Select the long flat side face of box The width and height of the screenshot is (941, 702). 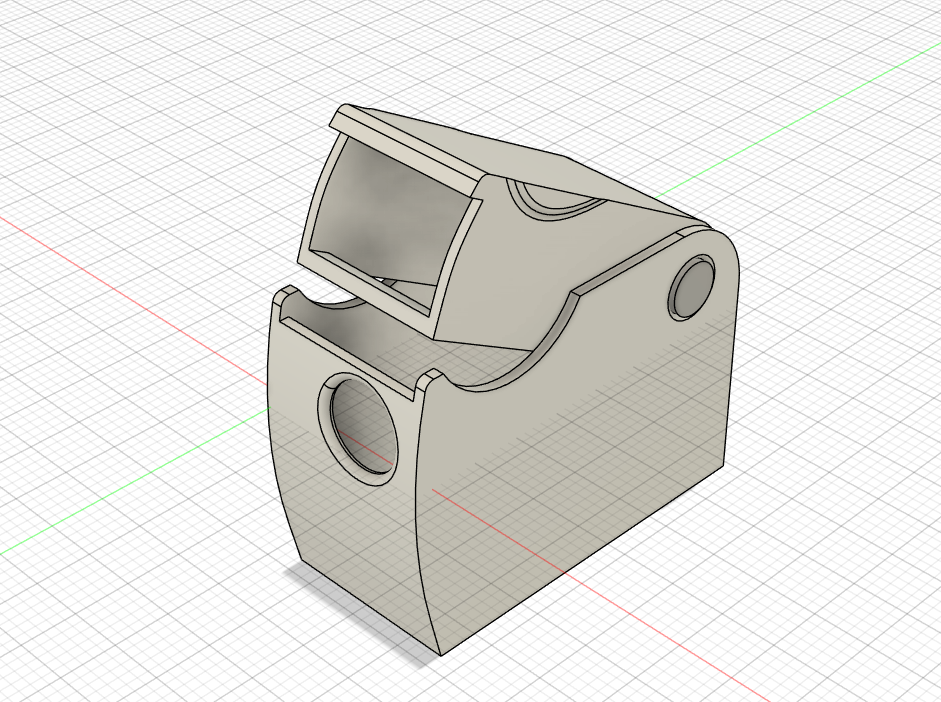tap(576, 480)
